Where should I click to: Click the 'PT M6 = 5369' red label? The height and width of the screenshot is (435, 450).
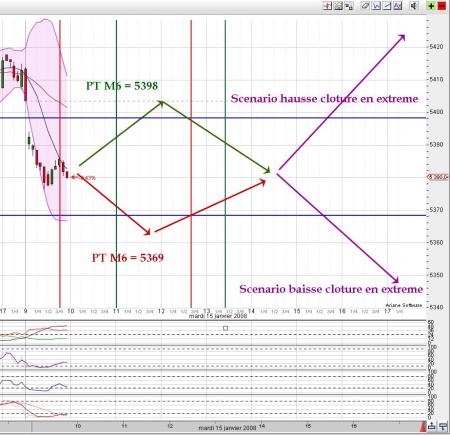128,258
